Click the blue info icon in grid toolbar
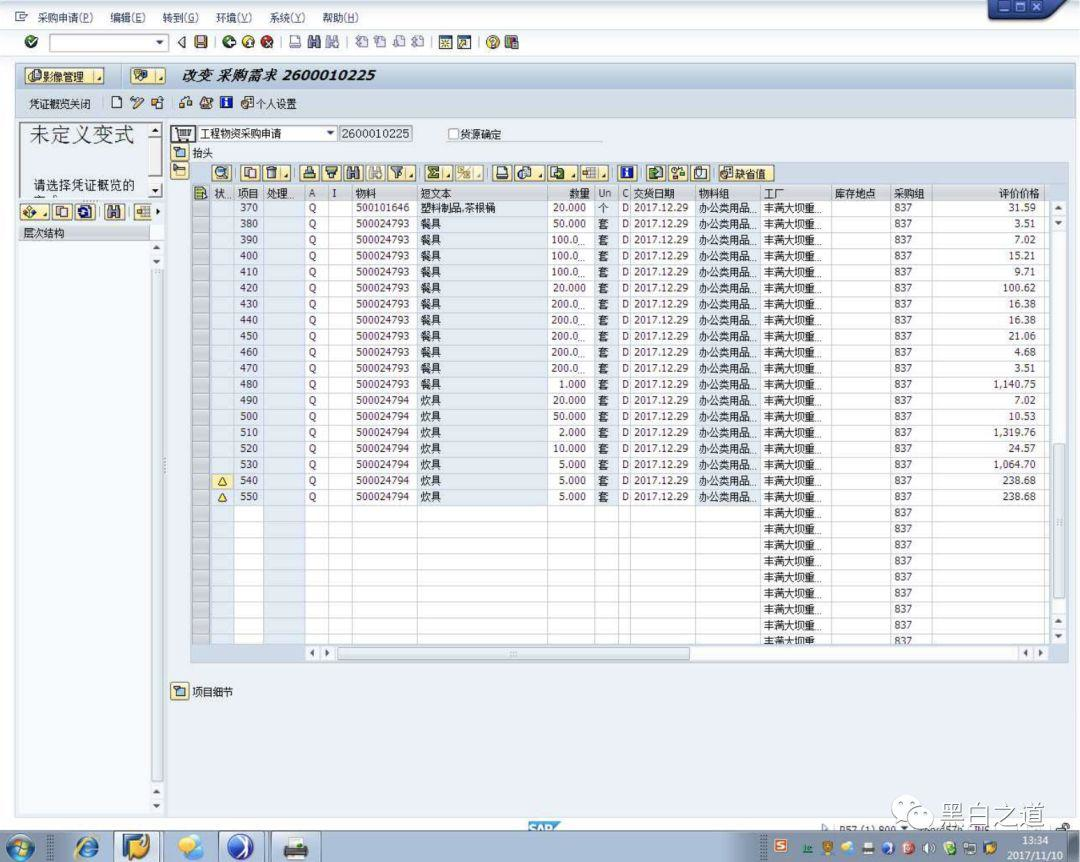Image resolution: width=1080 pixels, height=862 pixels. 626,173
